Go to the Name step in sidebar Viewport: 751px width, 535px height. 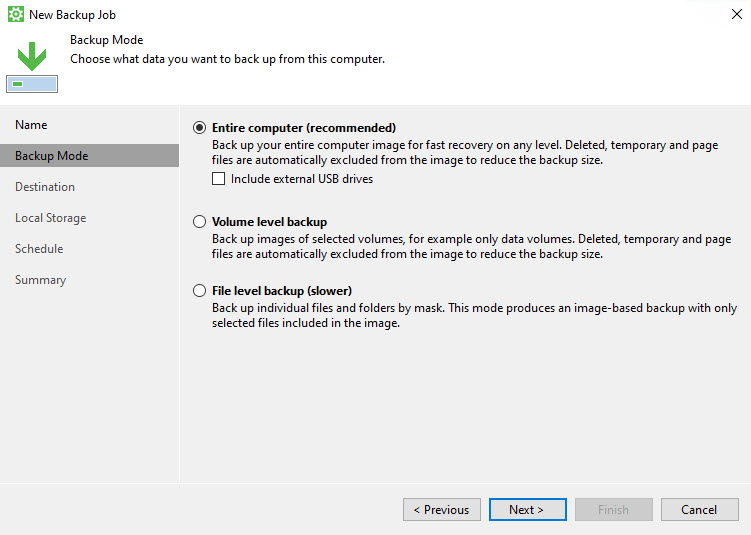pyautogui.click(x=31, y=125)
